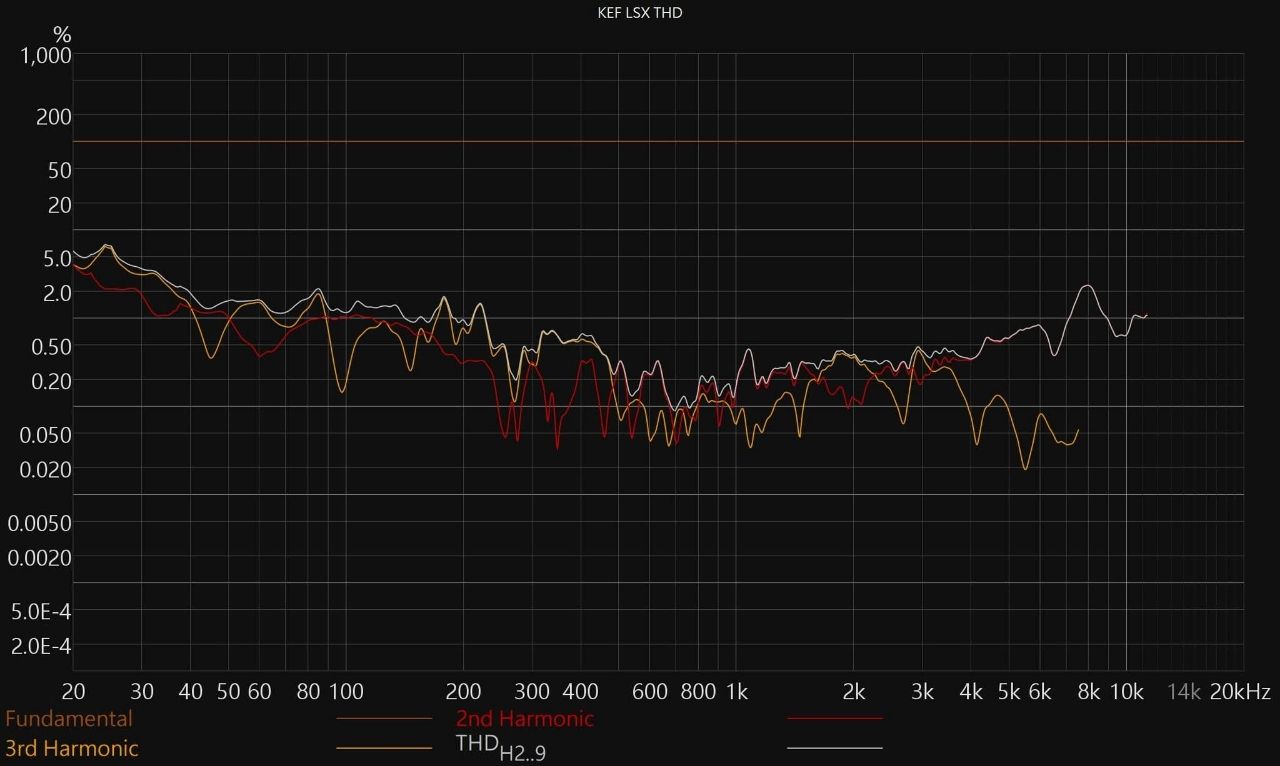Viewport: 1280px width, 766px height.
Task: Click the 3rd Harmonic legend line sample
Action: [x=384, y=748]
